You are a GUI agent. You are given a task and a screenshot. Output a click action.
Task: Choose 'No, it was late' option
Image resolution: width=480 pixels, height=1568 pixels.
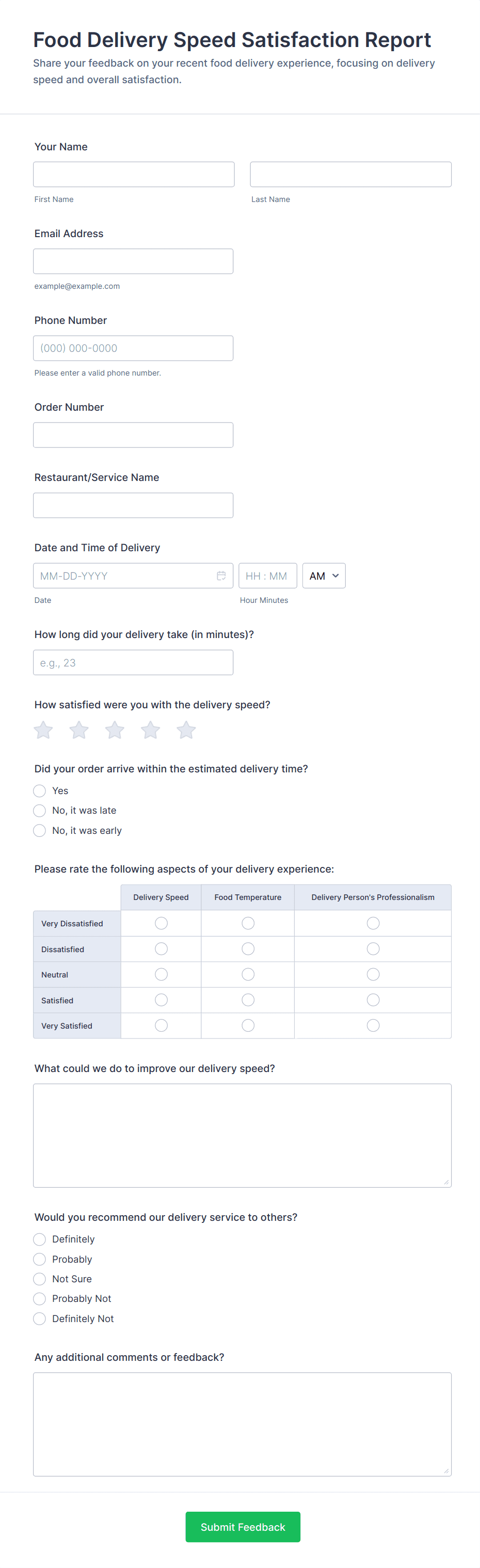(x=40, y=811)
